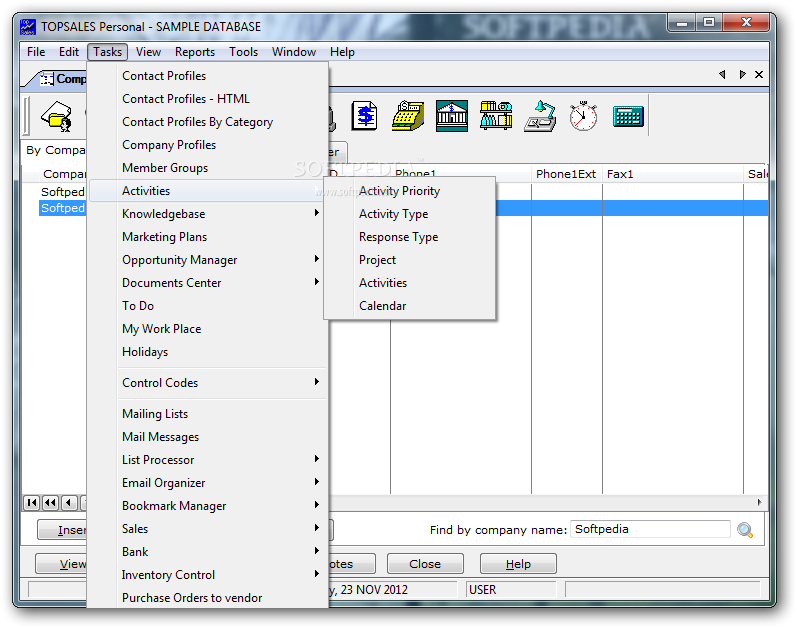Screen dimensions: 797x628
Task: Go to previous record arrow
Action: click(x=69, y=503)
